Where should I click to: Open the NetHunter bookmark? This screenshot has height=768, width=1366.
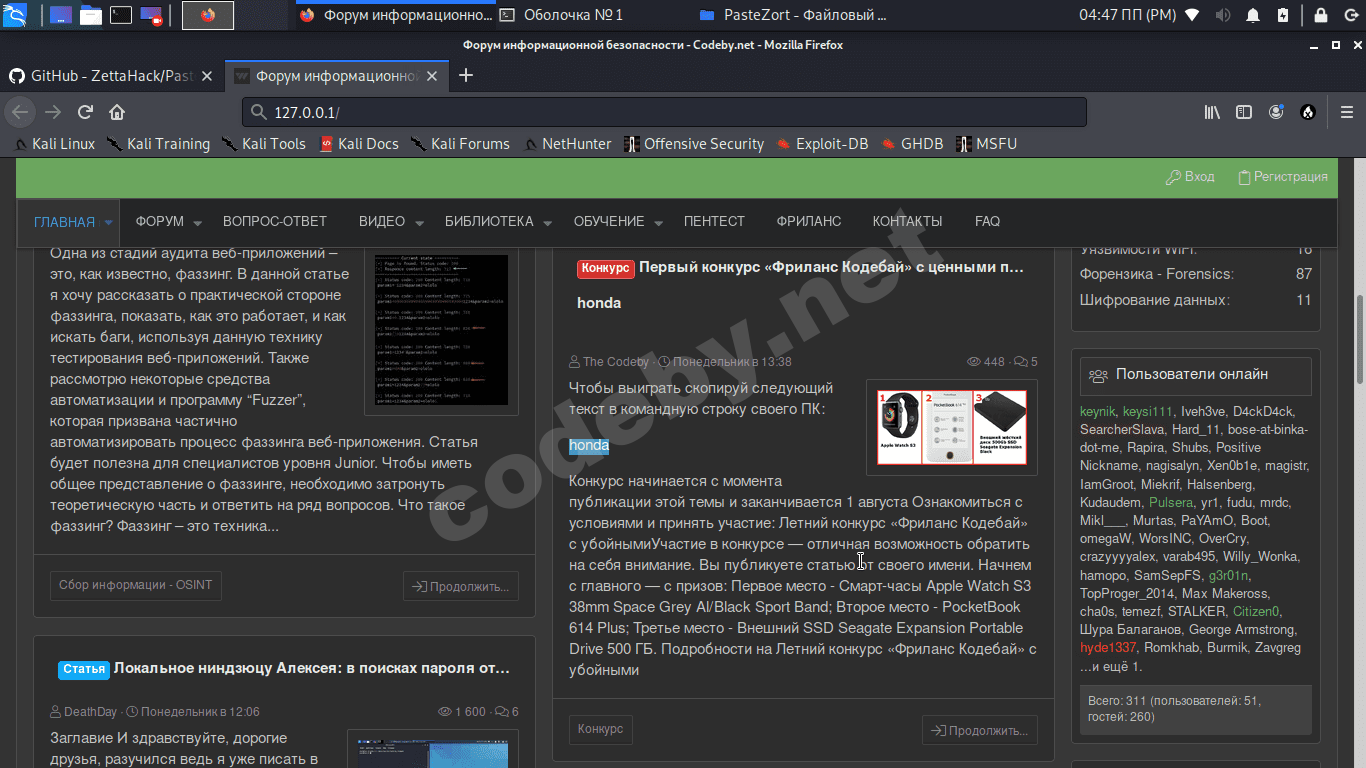click(x=567, y=144)
